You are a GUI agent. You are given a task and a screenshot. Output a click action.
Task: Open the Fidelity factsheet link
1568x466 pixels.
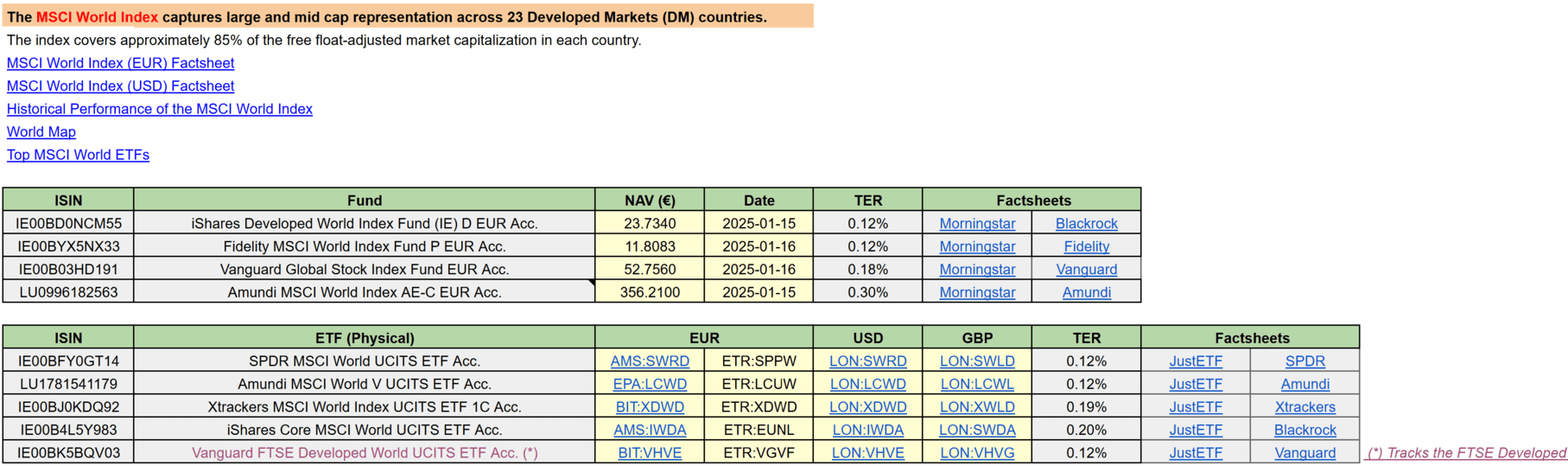pos(1086,246)
